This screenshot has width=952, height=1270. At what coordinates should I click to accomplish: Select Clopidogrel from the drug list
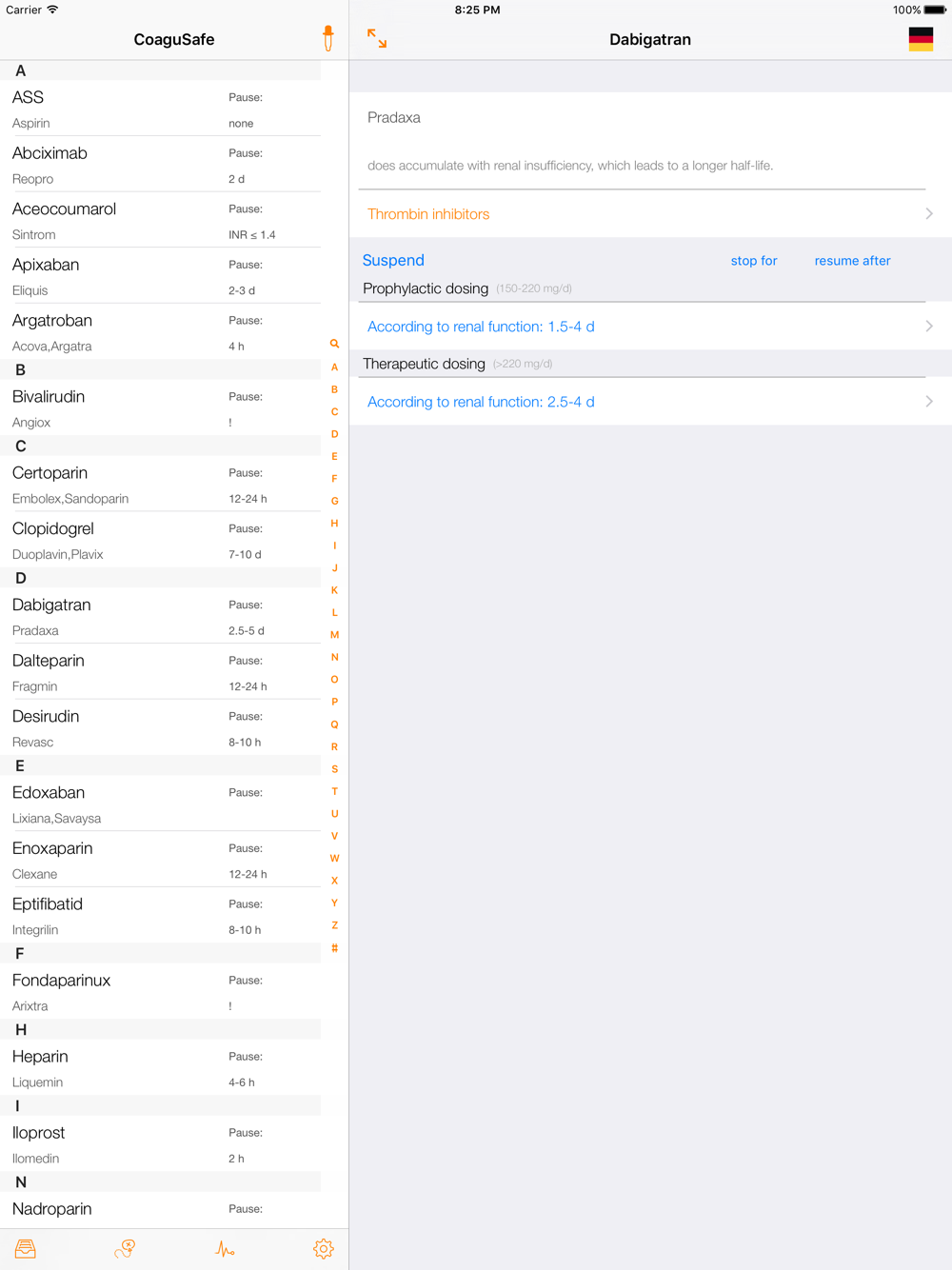(x=162, y=540)
